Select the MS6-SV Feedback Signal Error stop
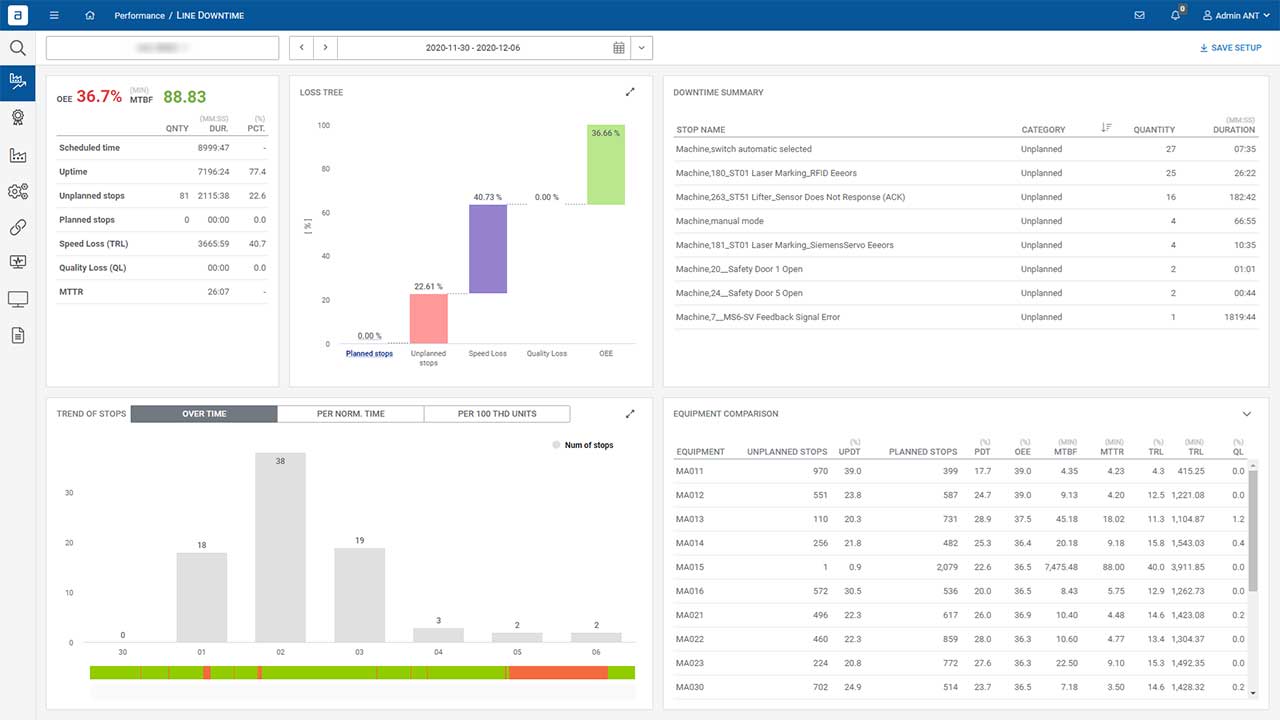This screenshot has height=720, width=1280. click(966, 317)
